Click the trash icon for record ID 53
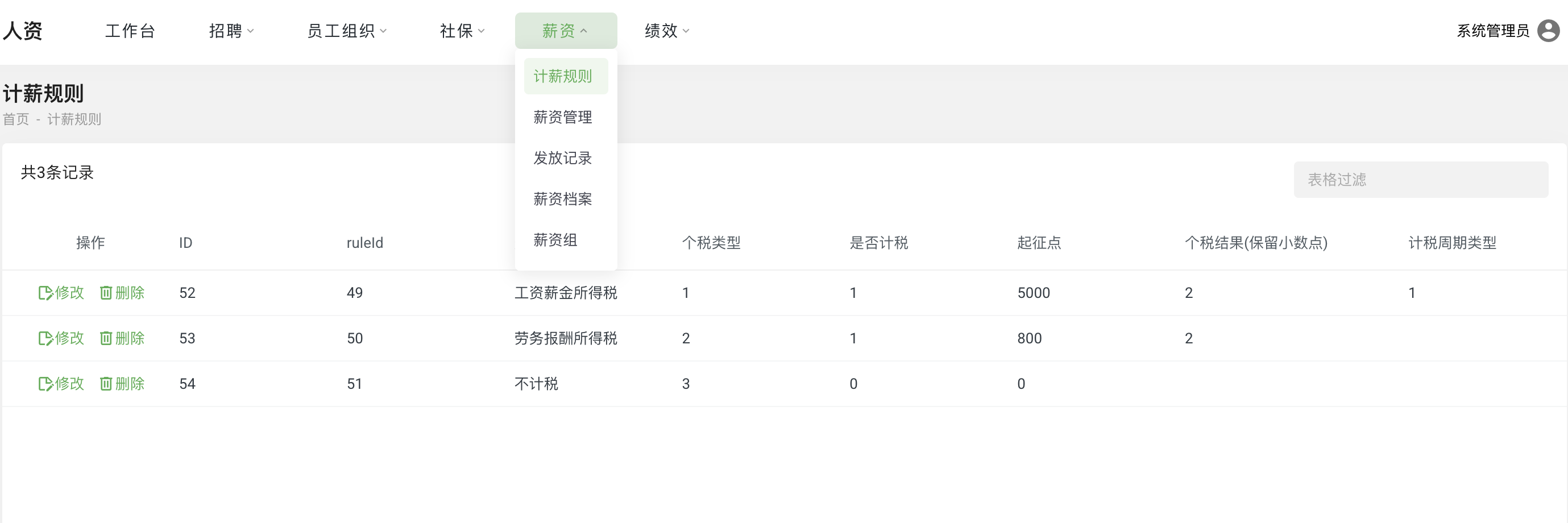The width and height of the screenshot is (1568, 523). click(x=106, y=338)
